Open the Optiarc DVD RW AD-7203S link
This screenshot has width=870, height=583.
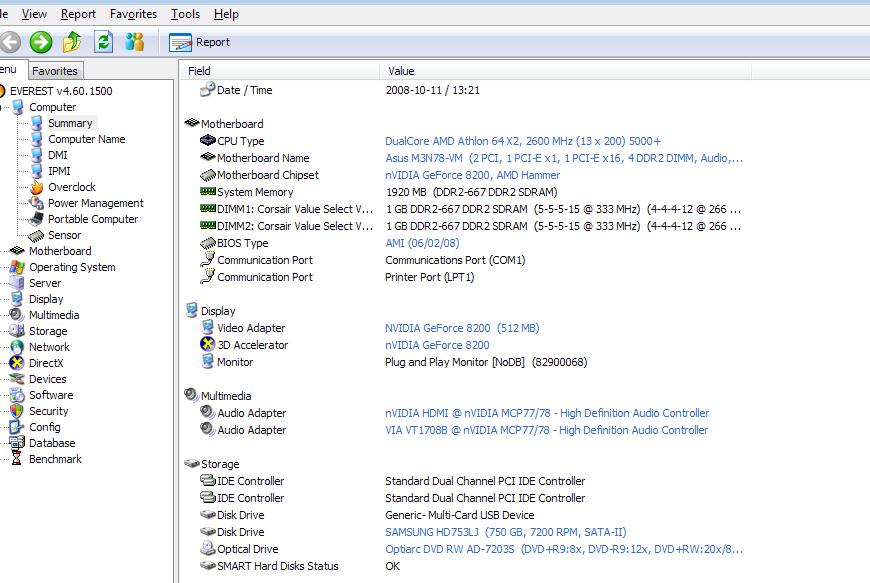coord(564,549)
